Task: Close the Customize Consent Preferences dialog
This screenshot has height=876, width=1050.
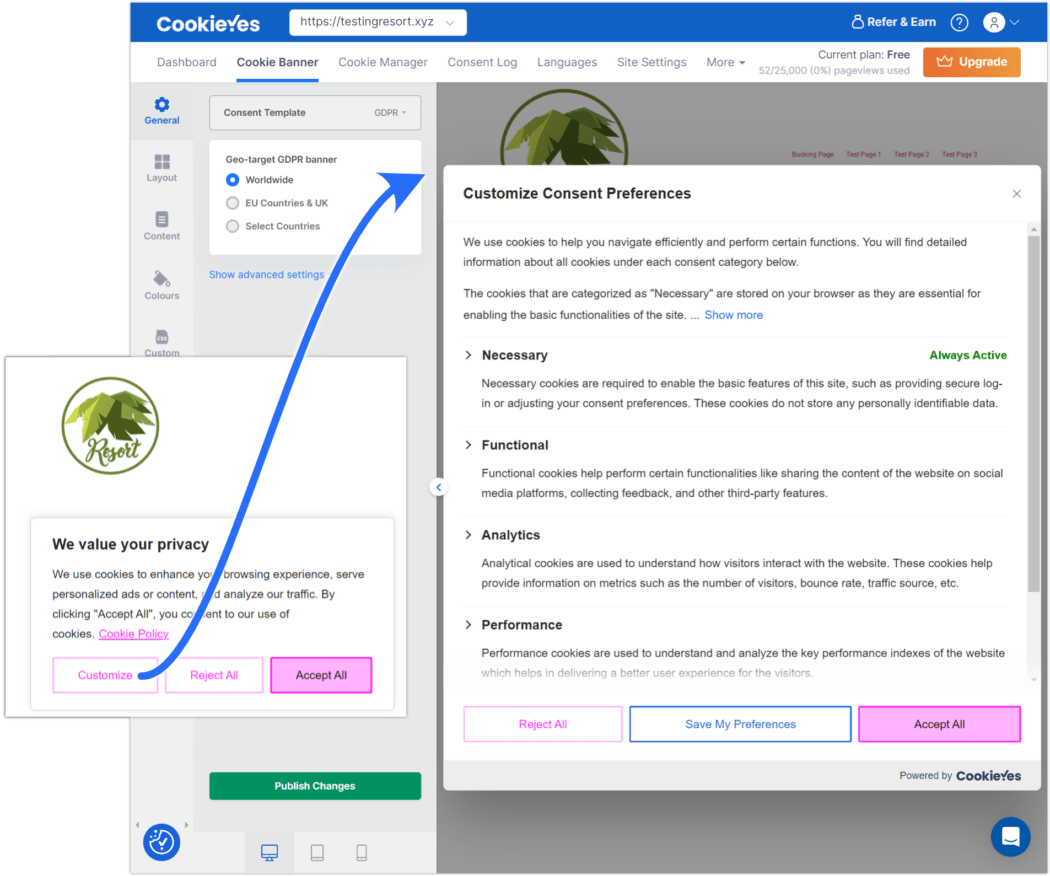Action: [1017, 194]
